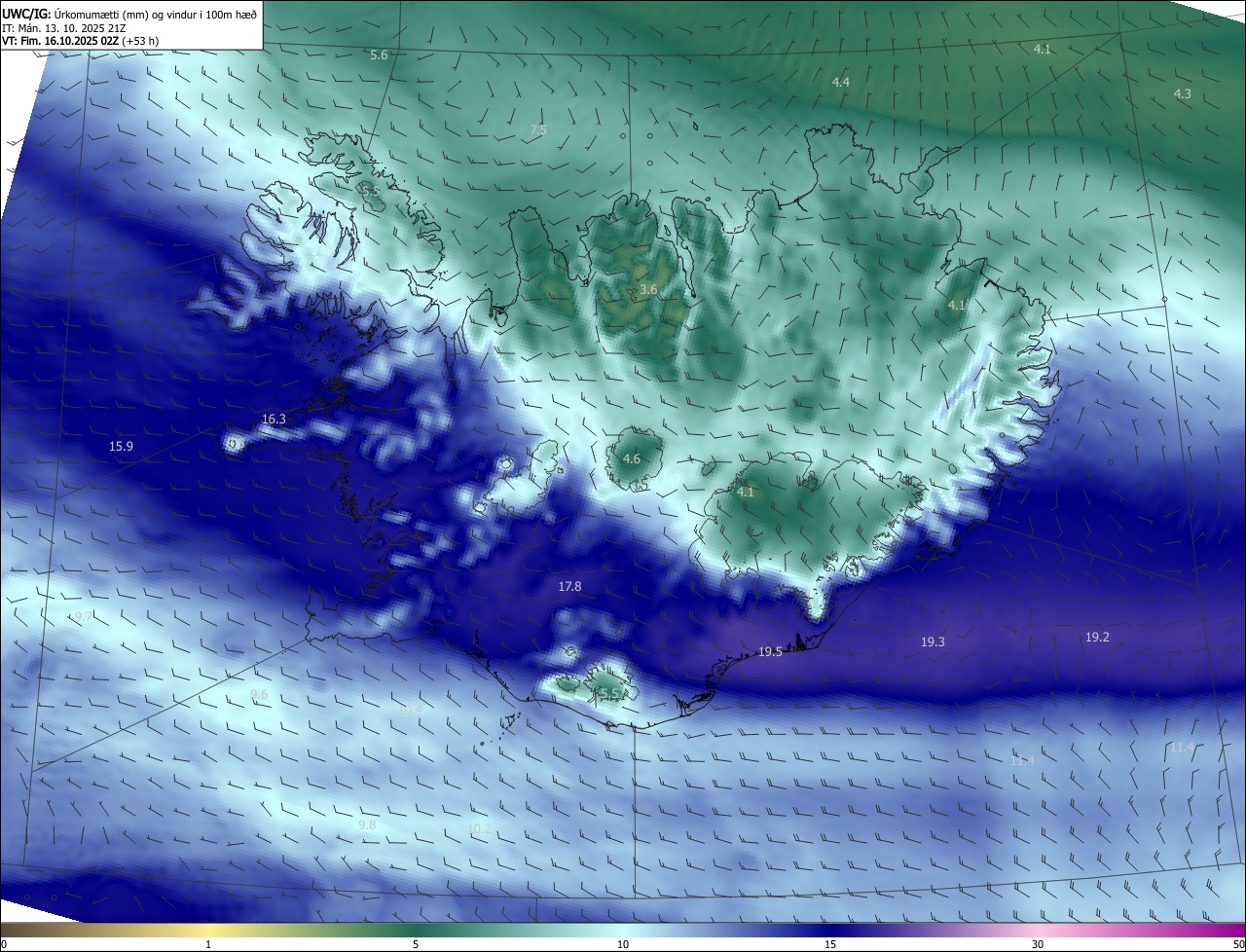Click the title line 'UWC/IG: Úrkomumætti (mm) og vindur'
The image size is (1246, 952).
[129, 13]
